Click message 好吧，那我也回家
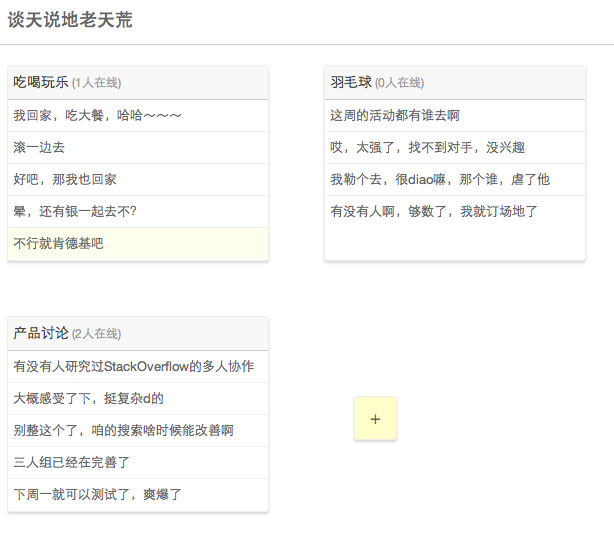This screenshot has height=533, width=614. (x=65, y=180)
